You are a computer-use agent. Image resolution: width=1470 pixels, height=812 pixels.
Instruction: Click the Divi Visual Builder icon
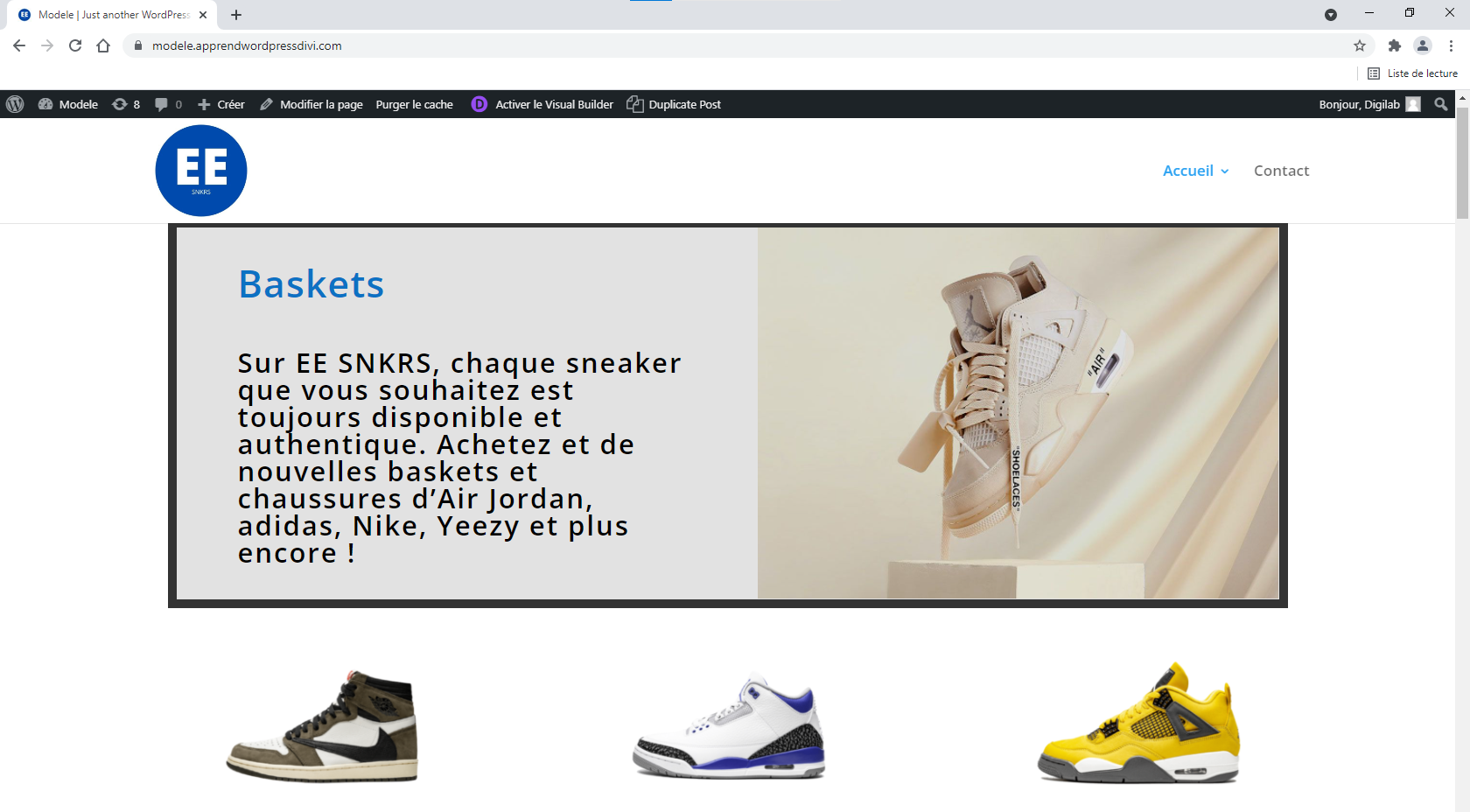479,104
